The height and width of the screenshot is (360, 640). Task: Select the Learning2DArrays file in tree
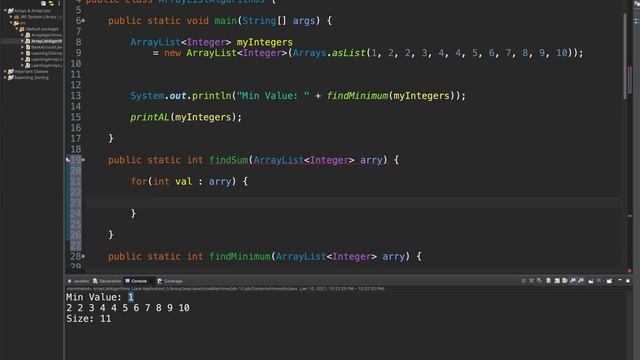[47, 53]
